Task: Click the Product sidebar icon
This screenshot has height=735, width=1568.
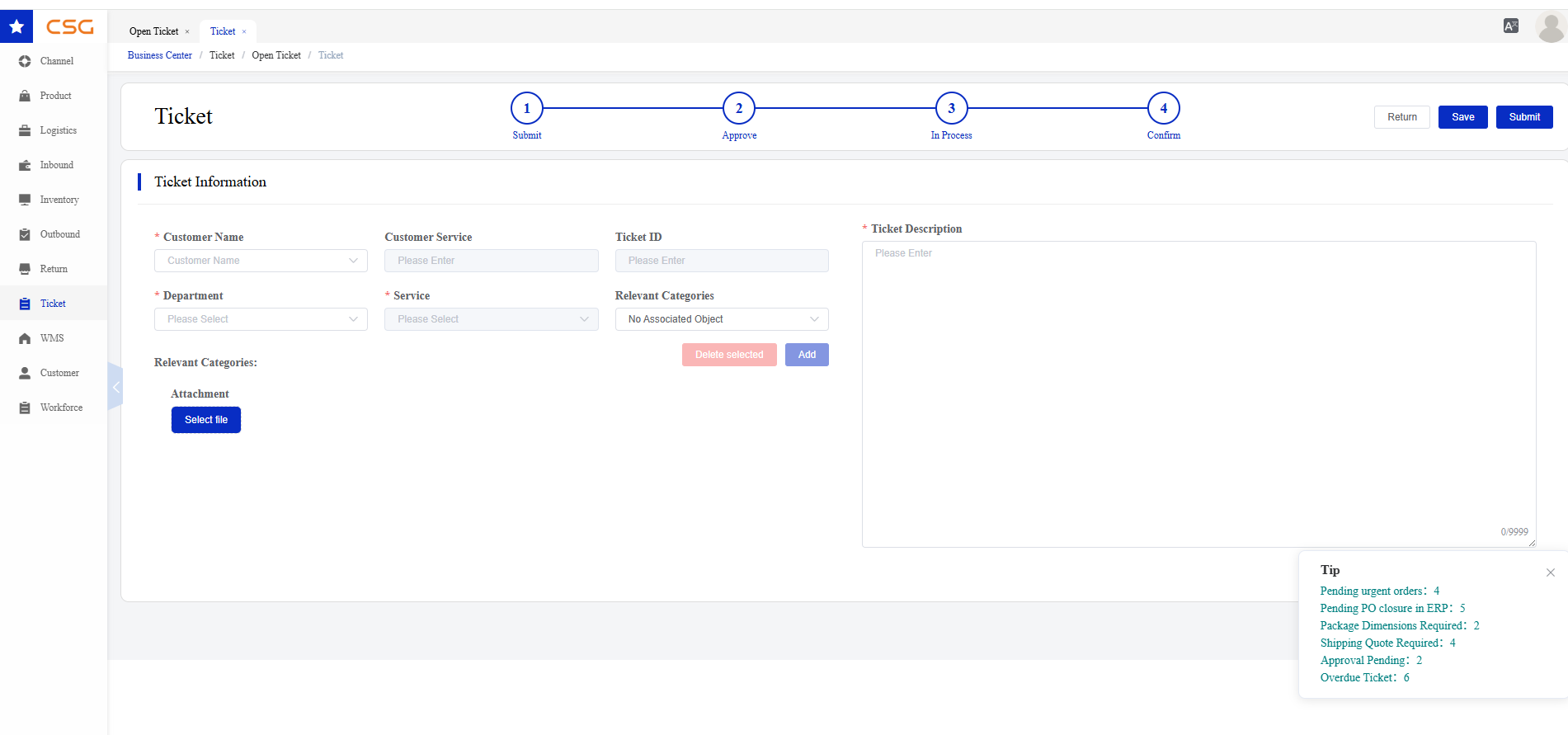Action: [25, 96]
